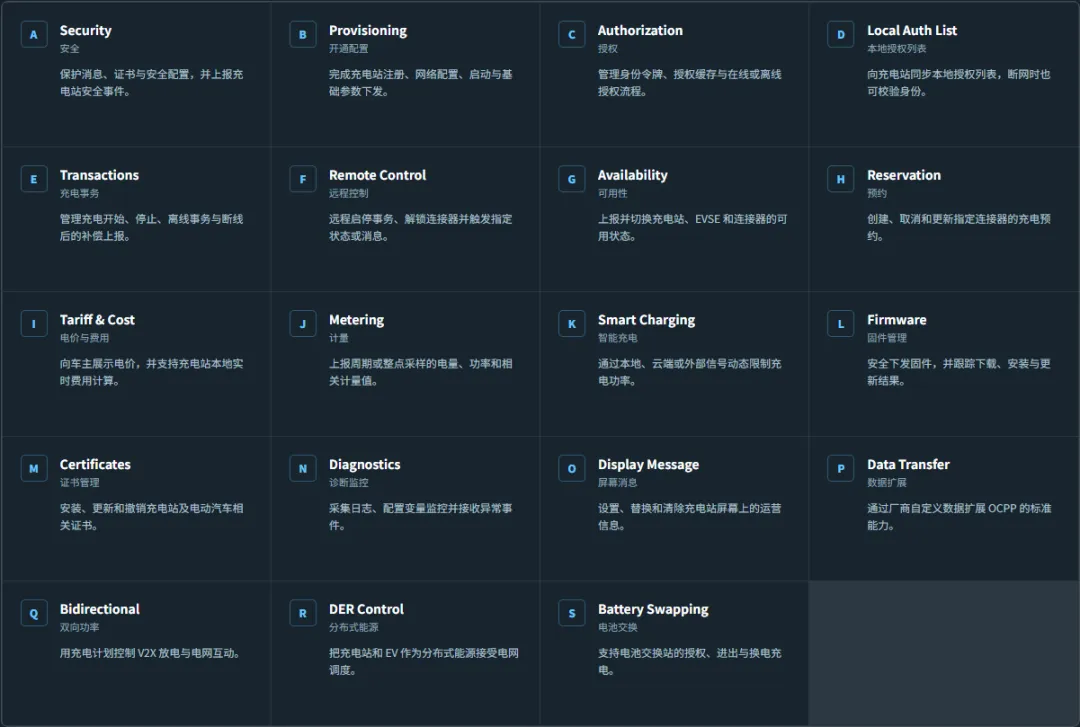Click the G badge next to Availability
The image size is (1080, 727).
572,179
